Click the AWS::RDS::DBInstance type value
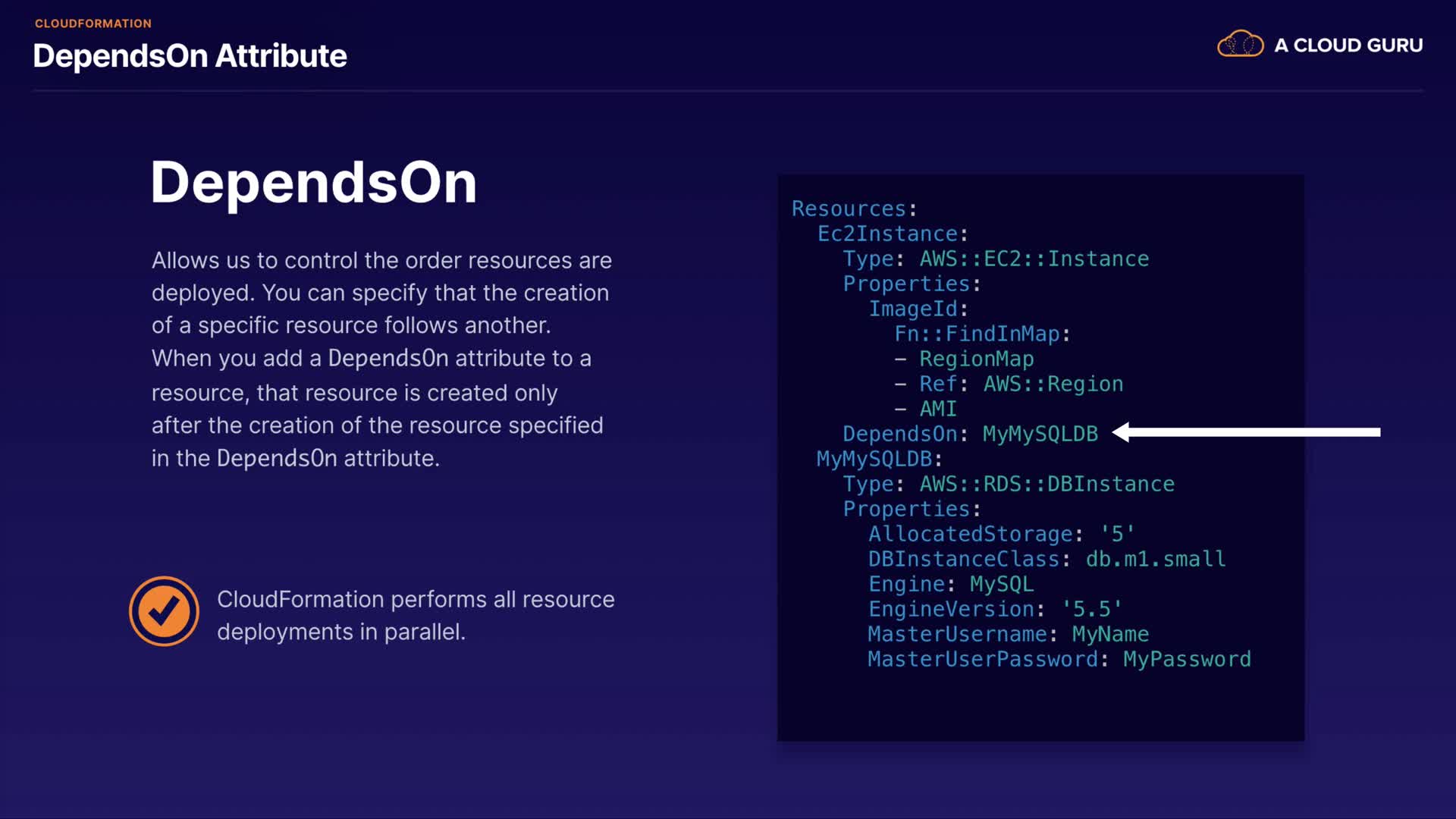Screen dimensions: 1456x819 pyautogui.click(x=1046, y=484)
